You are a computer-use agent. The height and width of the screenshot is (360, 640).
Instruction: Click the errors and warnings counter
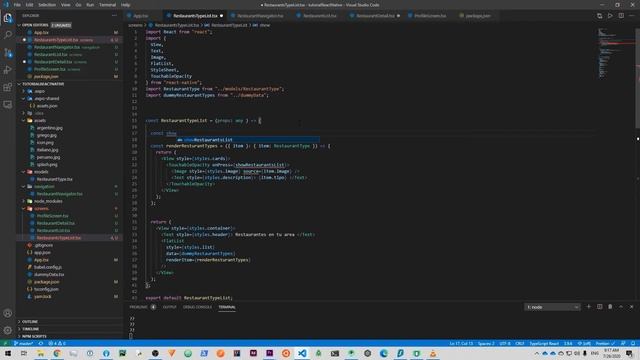57,343
